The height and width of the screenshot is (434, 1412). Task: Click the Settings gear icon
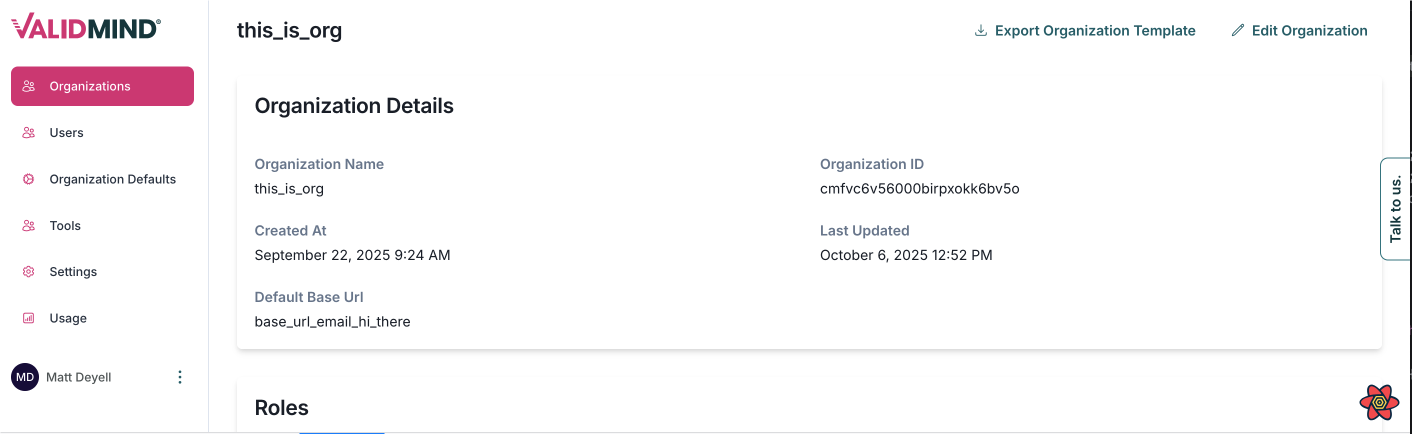29,272
